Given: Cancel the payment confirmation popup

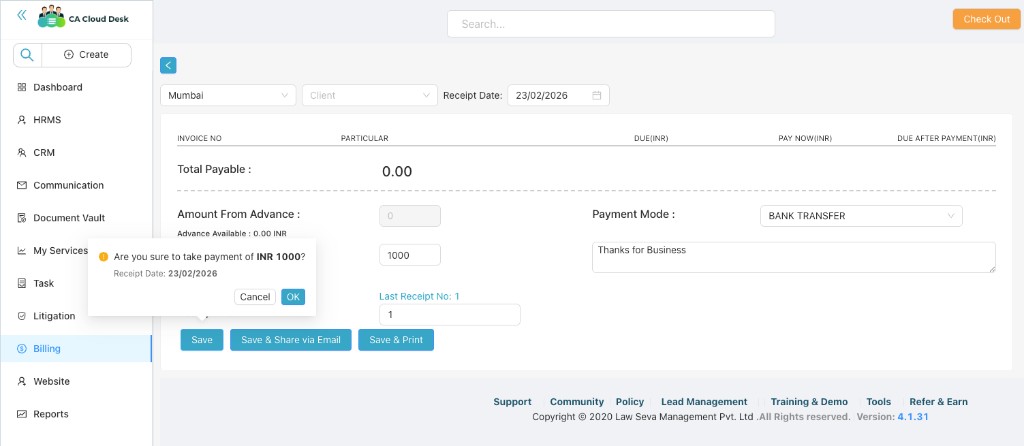Looking at the screenshot, I should [255, 297].
